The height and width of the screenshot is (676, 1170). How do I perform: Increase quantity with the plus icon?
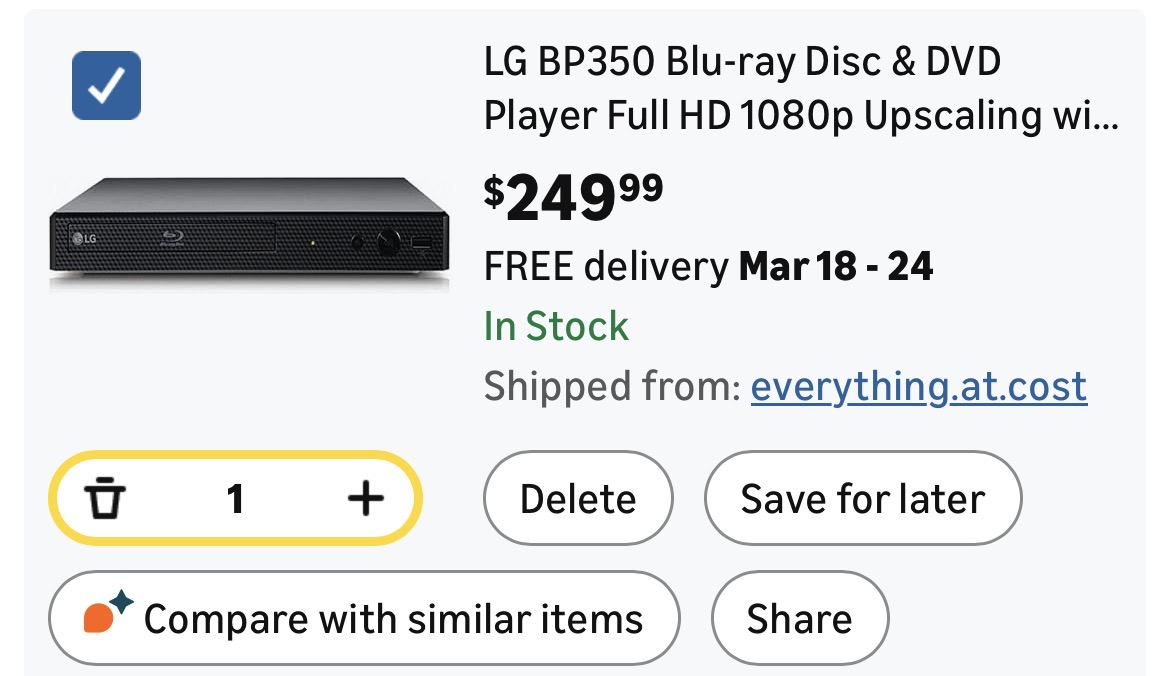pos(365,498)
